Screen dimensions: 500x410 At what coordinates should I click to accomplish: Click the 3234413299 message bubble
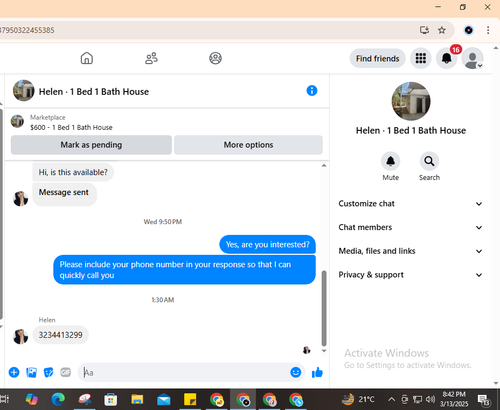click(x=60, y=335)
